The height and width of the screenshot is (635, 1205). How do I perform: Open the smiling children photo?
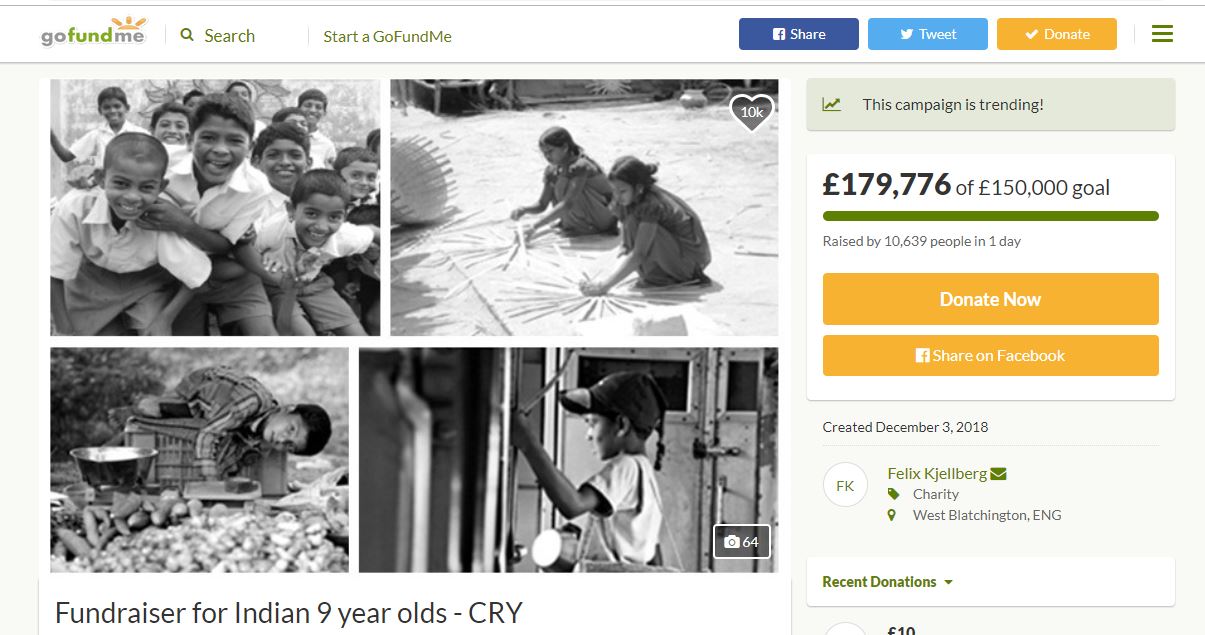click(x=215, y=208)
